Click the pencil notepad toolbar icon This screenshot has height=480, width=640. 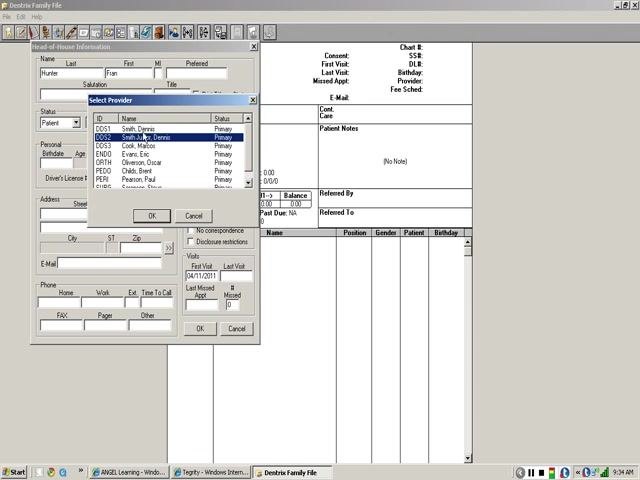(x=21, y=32)
